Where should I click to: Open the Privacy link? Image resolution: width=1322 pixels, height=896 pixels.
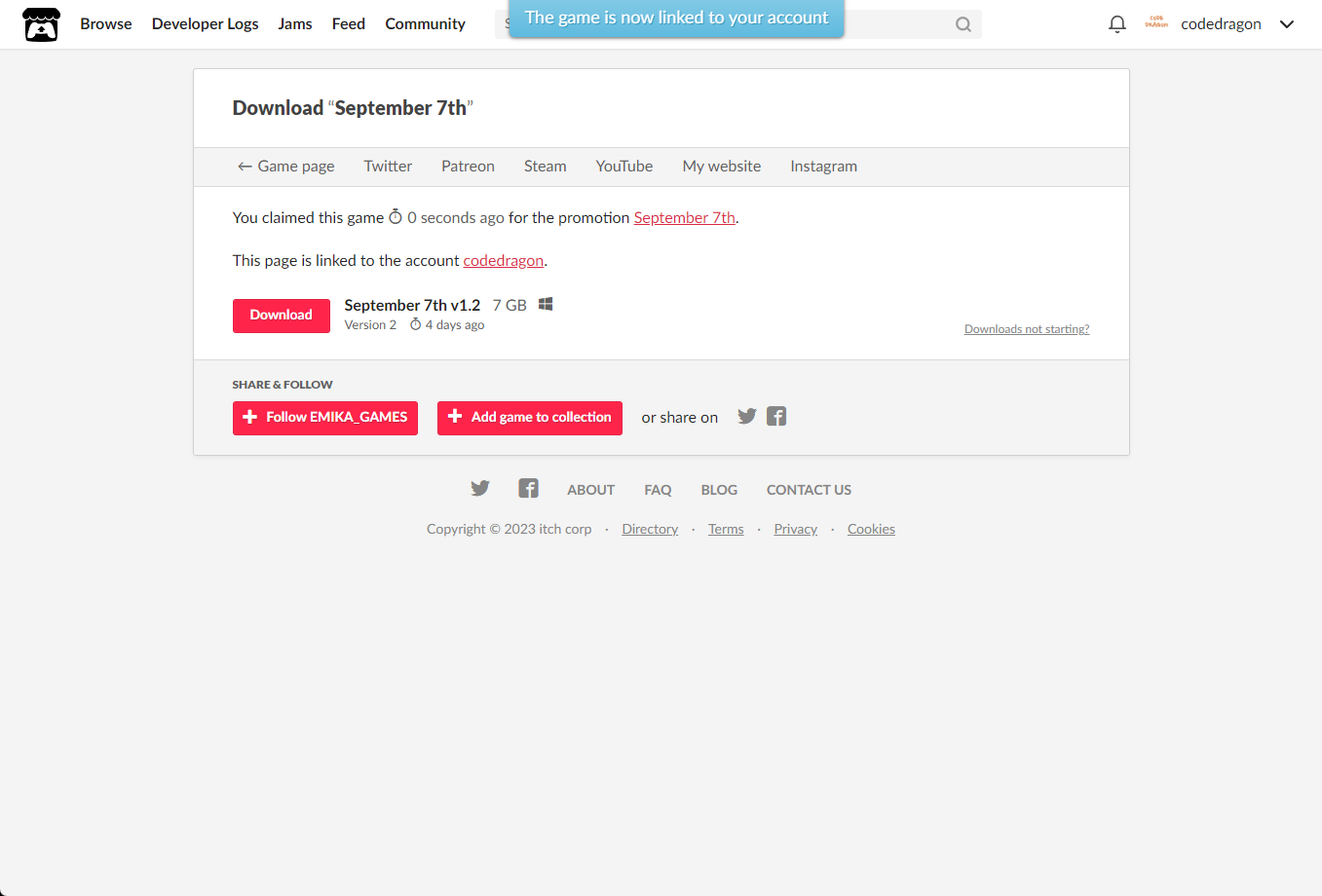796,530
